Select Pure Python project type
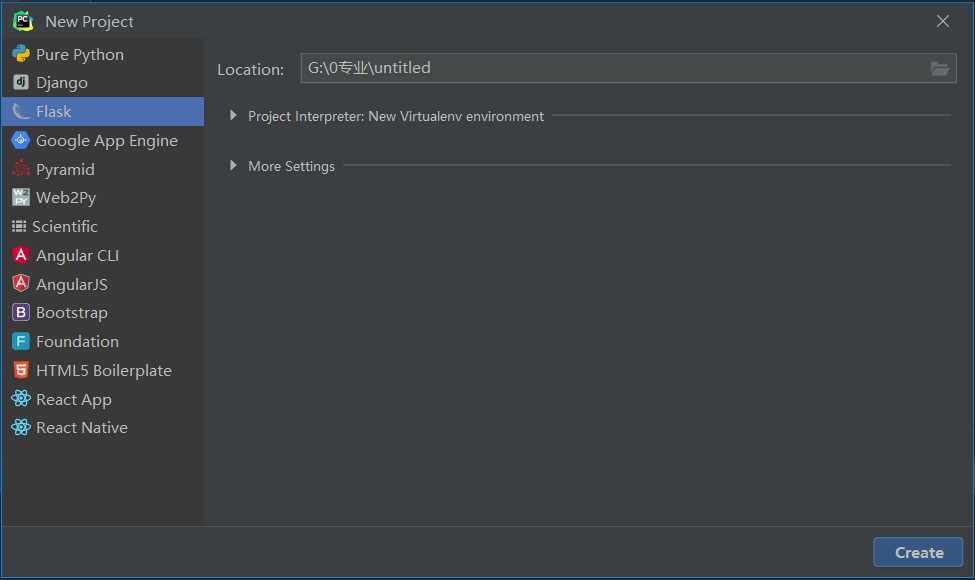The image size is (975, 580). pos(102,54)
